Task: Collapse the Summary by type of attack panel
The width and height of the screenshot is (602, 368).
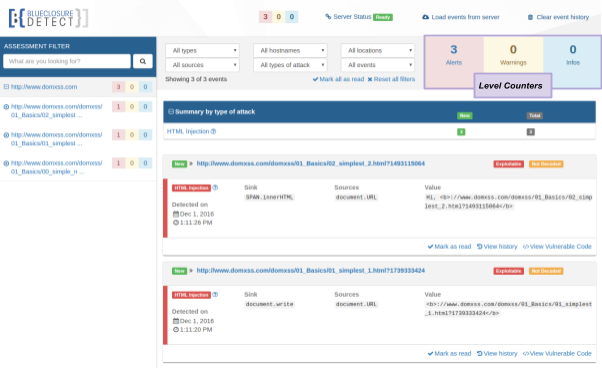Action: point(171,111)
